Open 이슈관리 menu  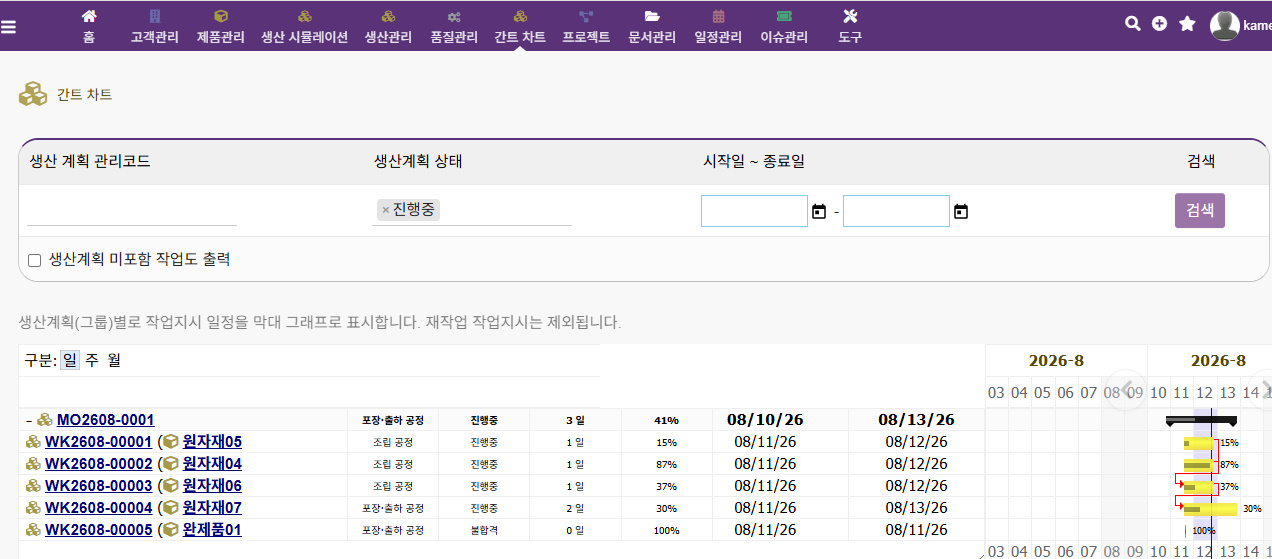[784, 27]
